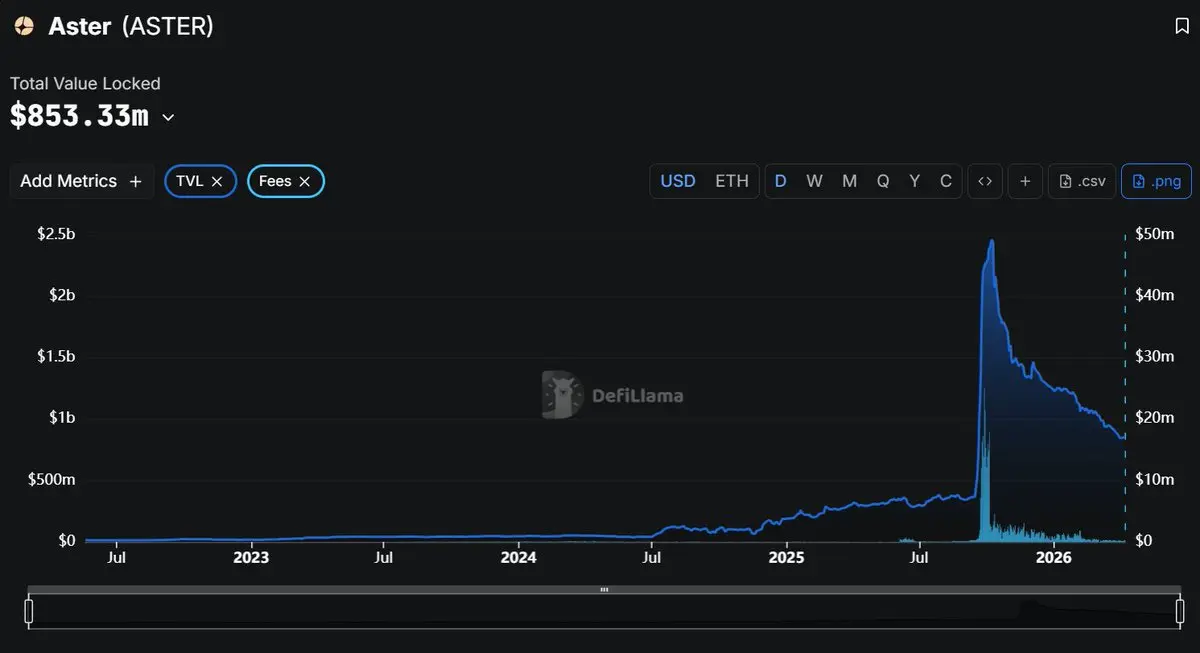Click left handle of range slider
The width and height of the screenshot is (1200, 653).
30,611
